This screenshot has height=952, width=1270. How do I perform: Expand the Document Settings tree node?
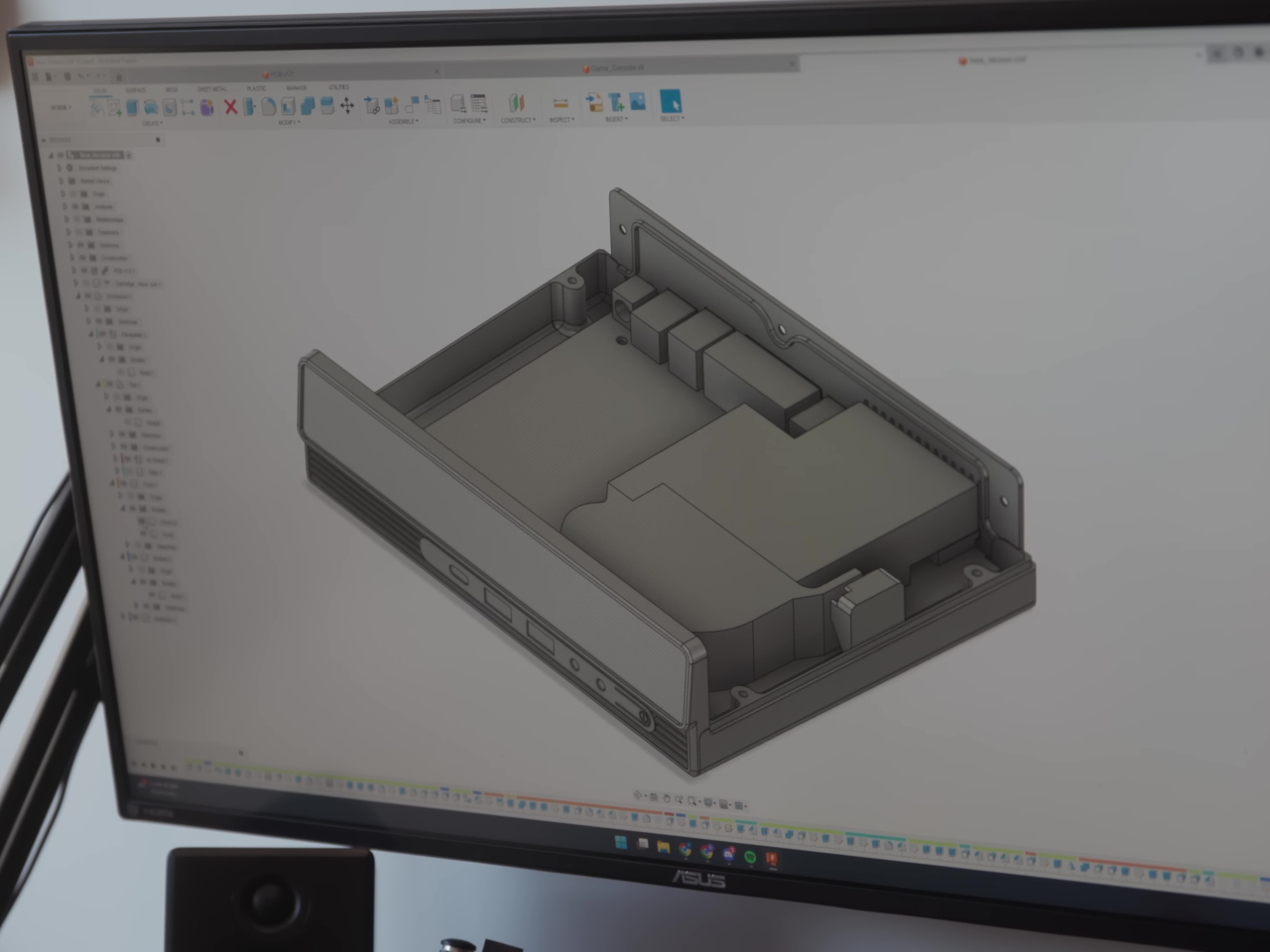(60, 168)
